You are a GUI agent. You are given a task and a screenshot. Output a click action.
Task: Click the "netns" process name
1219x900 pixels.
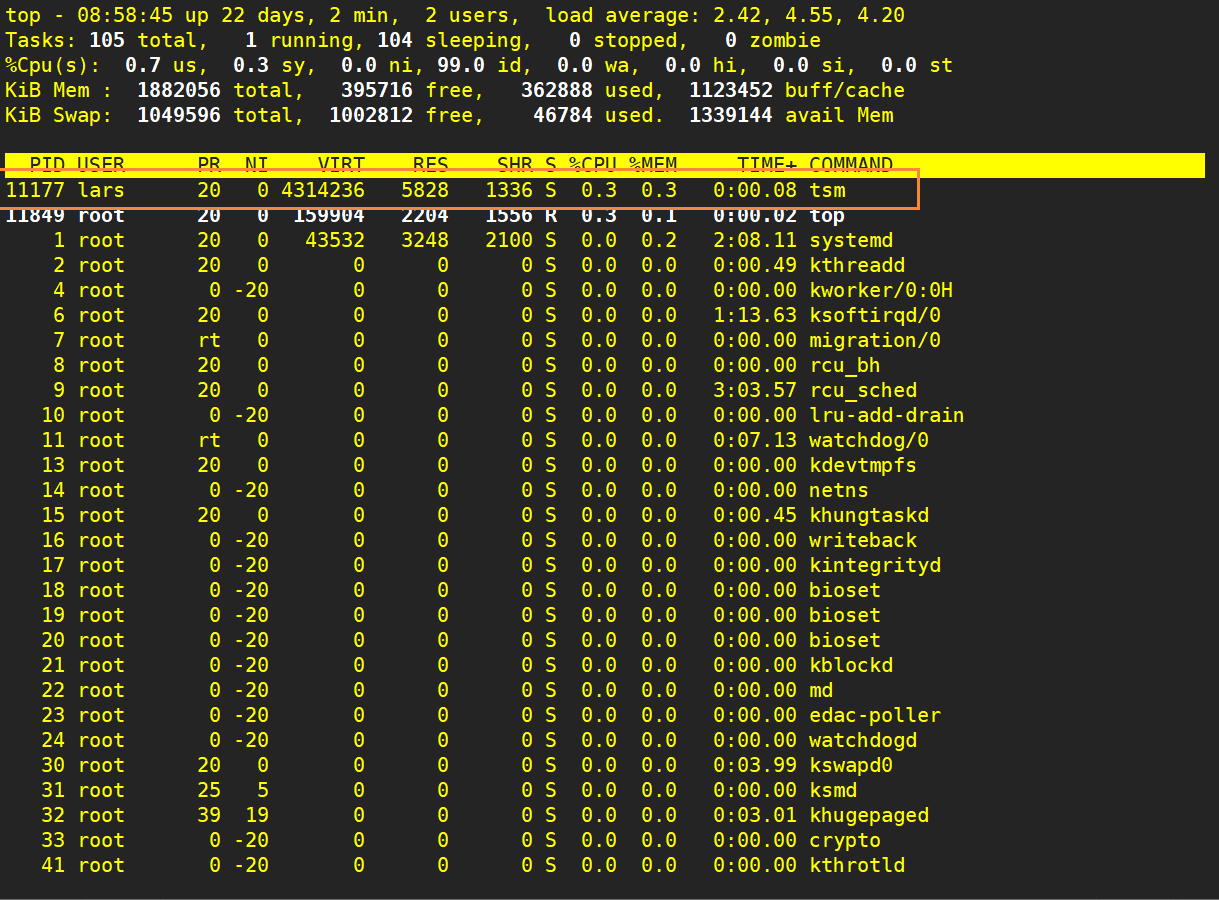tap(839, 490)
